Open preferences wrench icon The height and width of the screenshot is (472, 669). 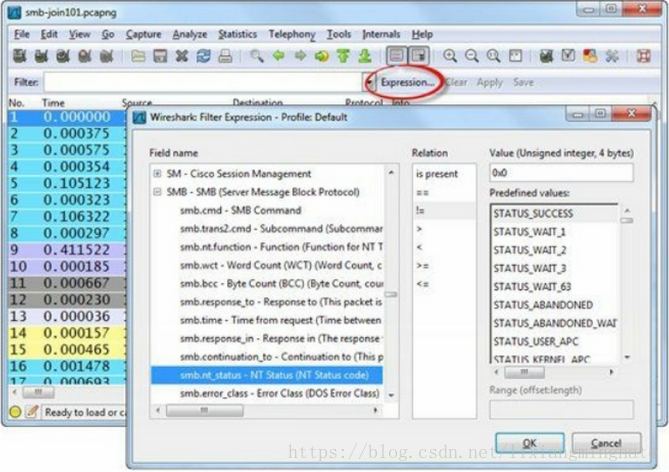[612, 56]
